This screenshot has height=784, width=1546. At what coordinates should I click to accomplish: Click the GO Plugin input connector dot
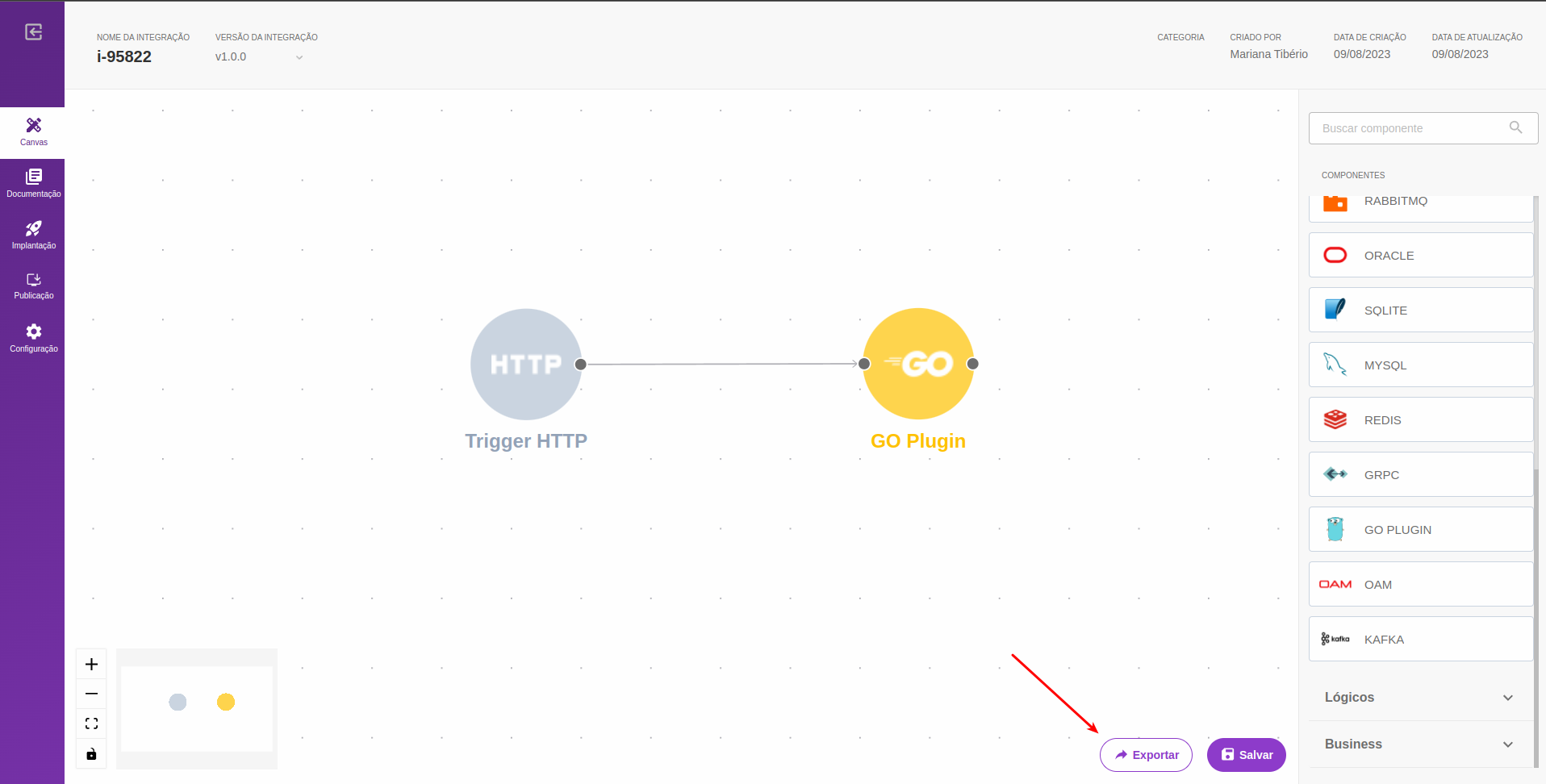coord(864,364)
